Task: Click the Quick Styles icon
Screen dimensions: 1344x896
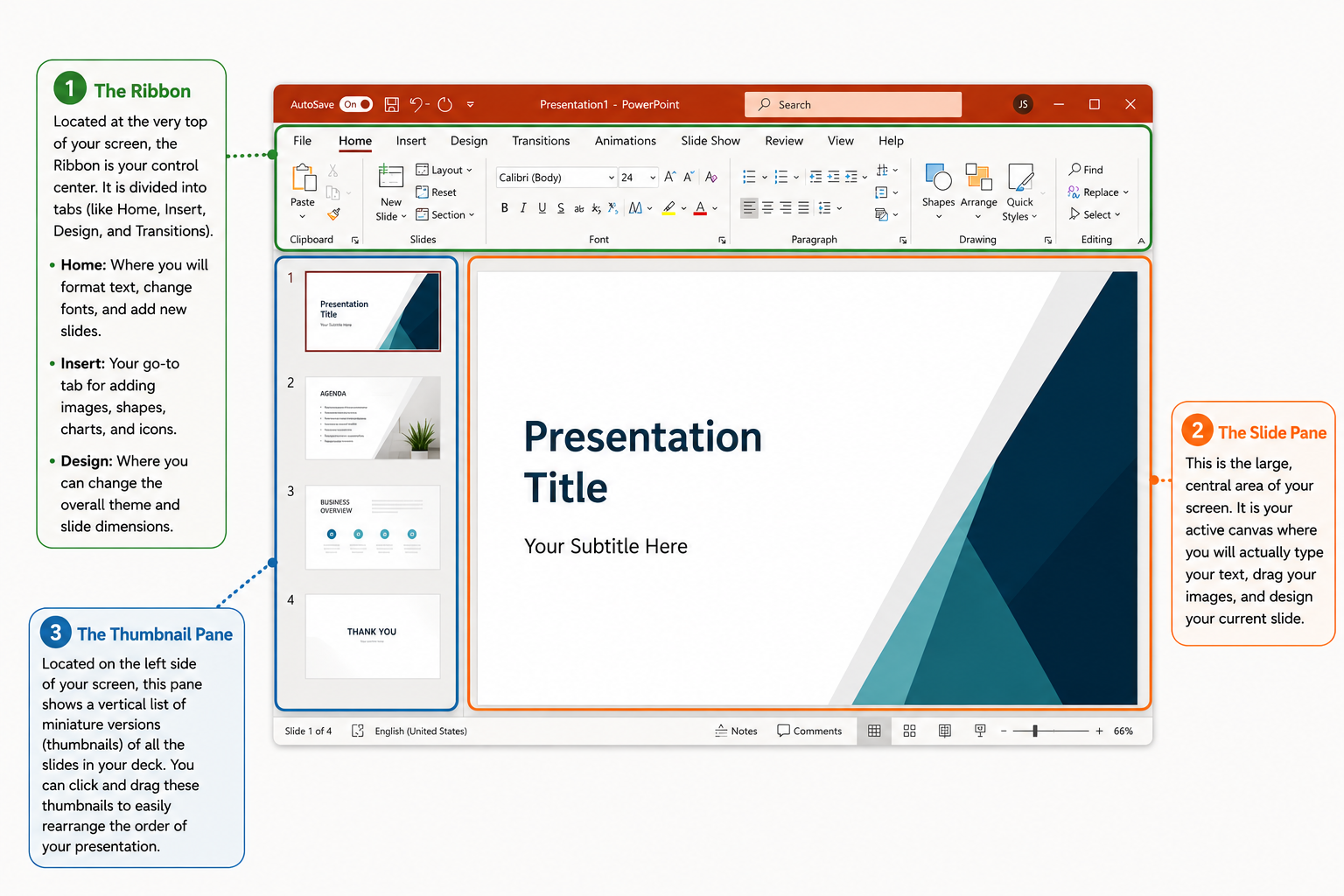Action: coord(1020,177)
